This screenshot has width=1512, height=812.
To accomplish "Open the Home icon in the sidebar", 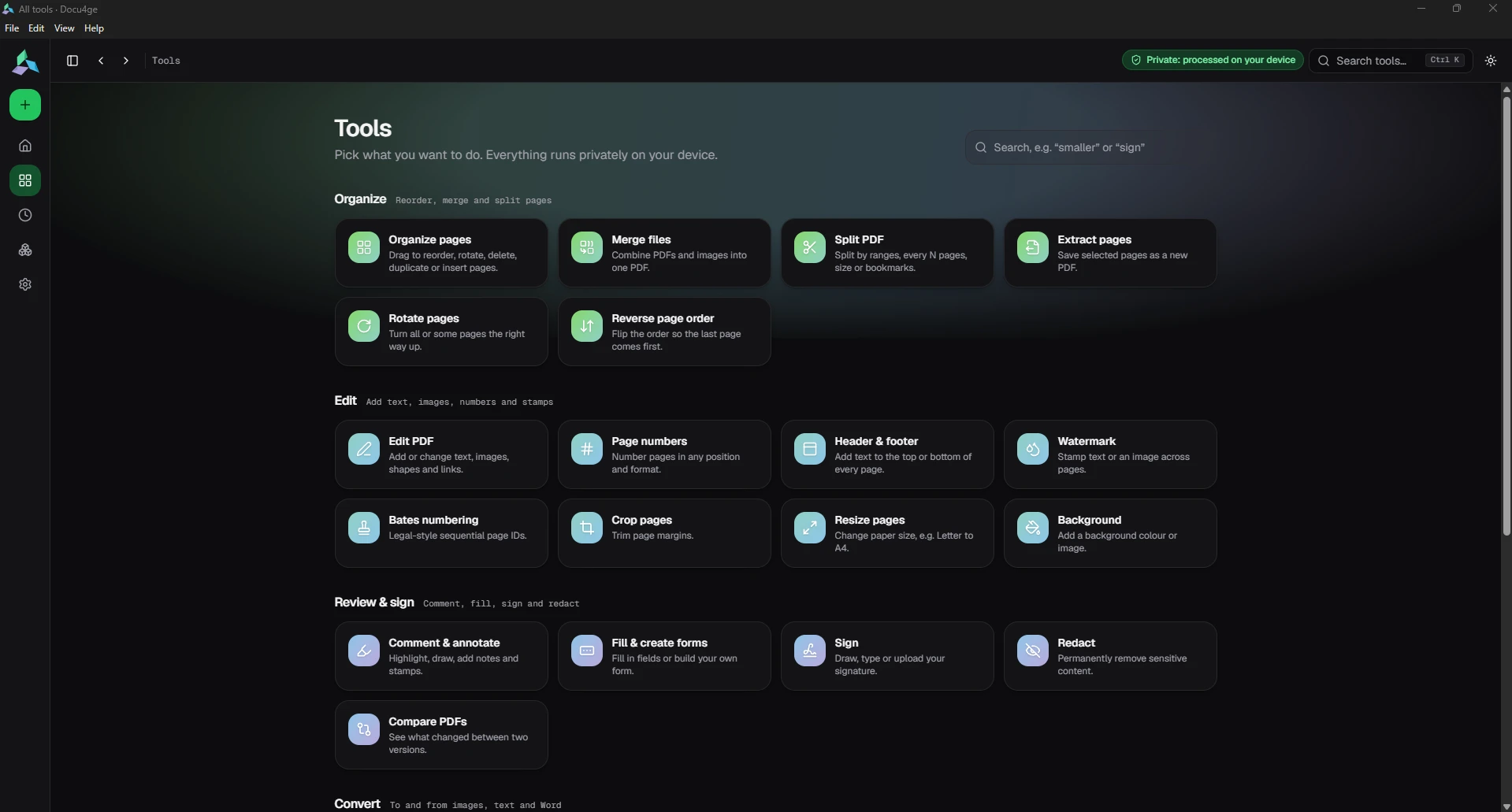I will pos(25,146).
